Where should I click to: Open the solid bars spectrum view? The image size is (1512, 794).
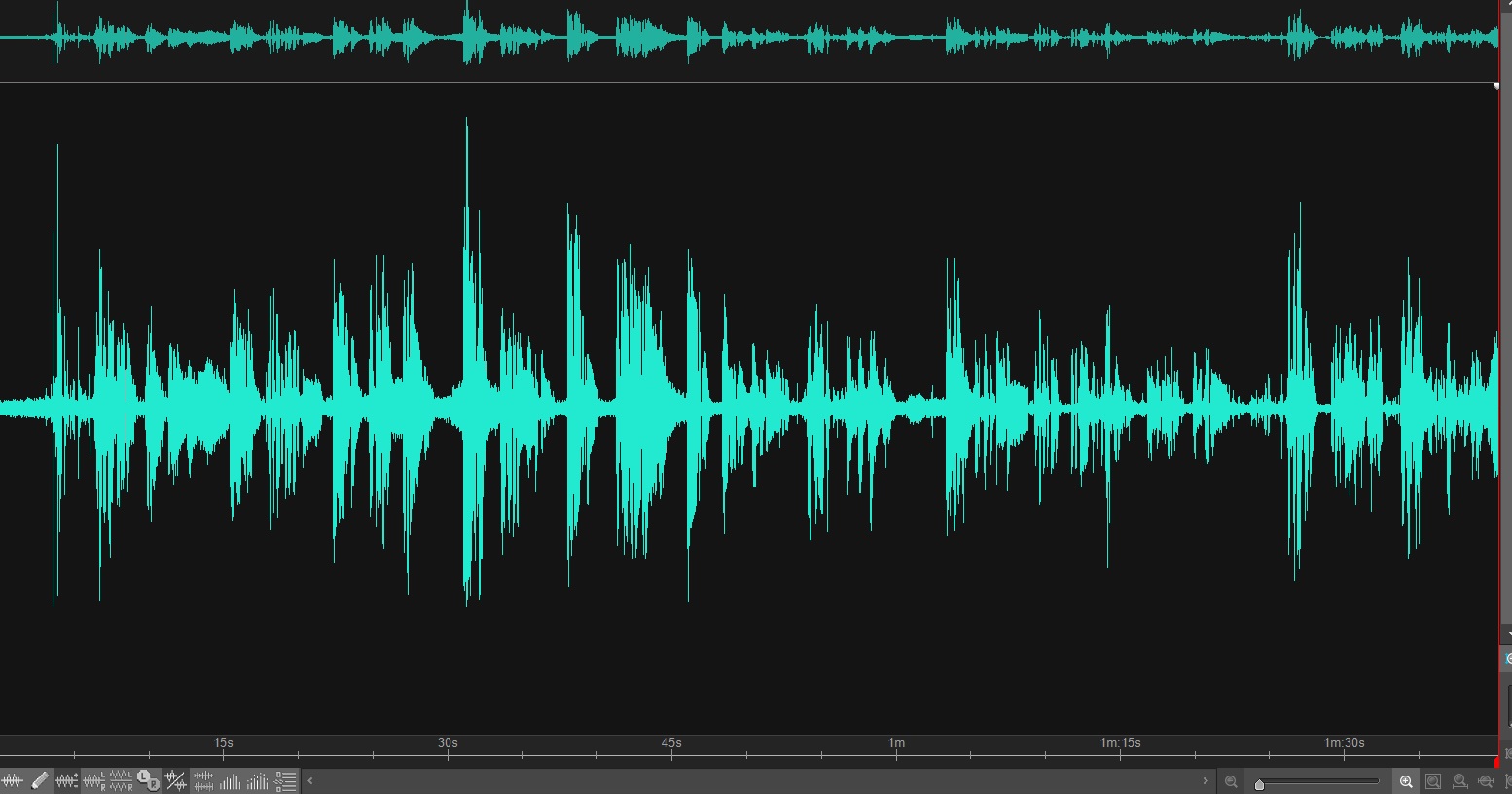(230, 780)
